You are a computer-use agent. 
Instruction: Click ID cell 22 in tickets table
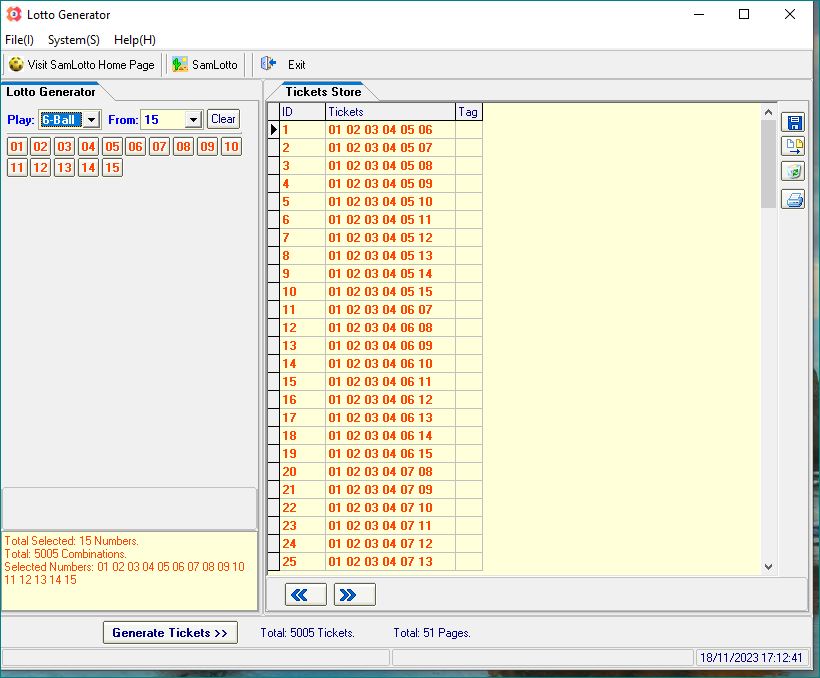(303, 508)
